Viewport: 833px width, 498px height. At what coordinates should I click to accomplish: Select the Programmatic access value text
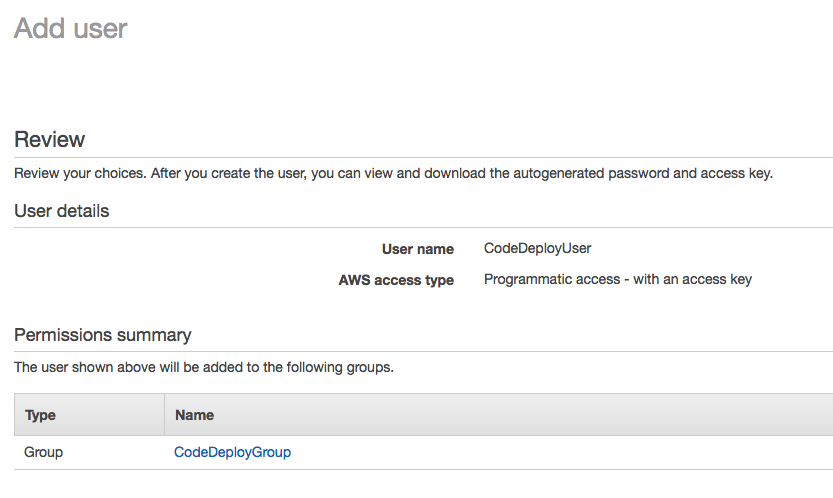click(617, 279)
